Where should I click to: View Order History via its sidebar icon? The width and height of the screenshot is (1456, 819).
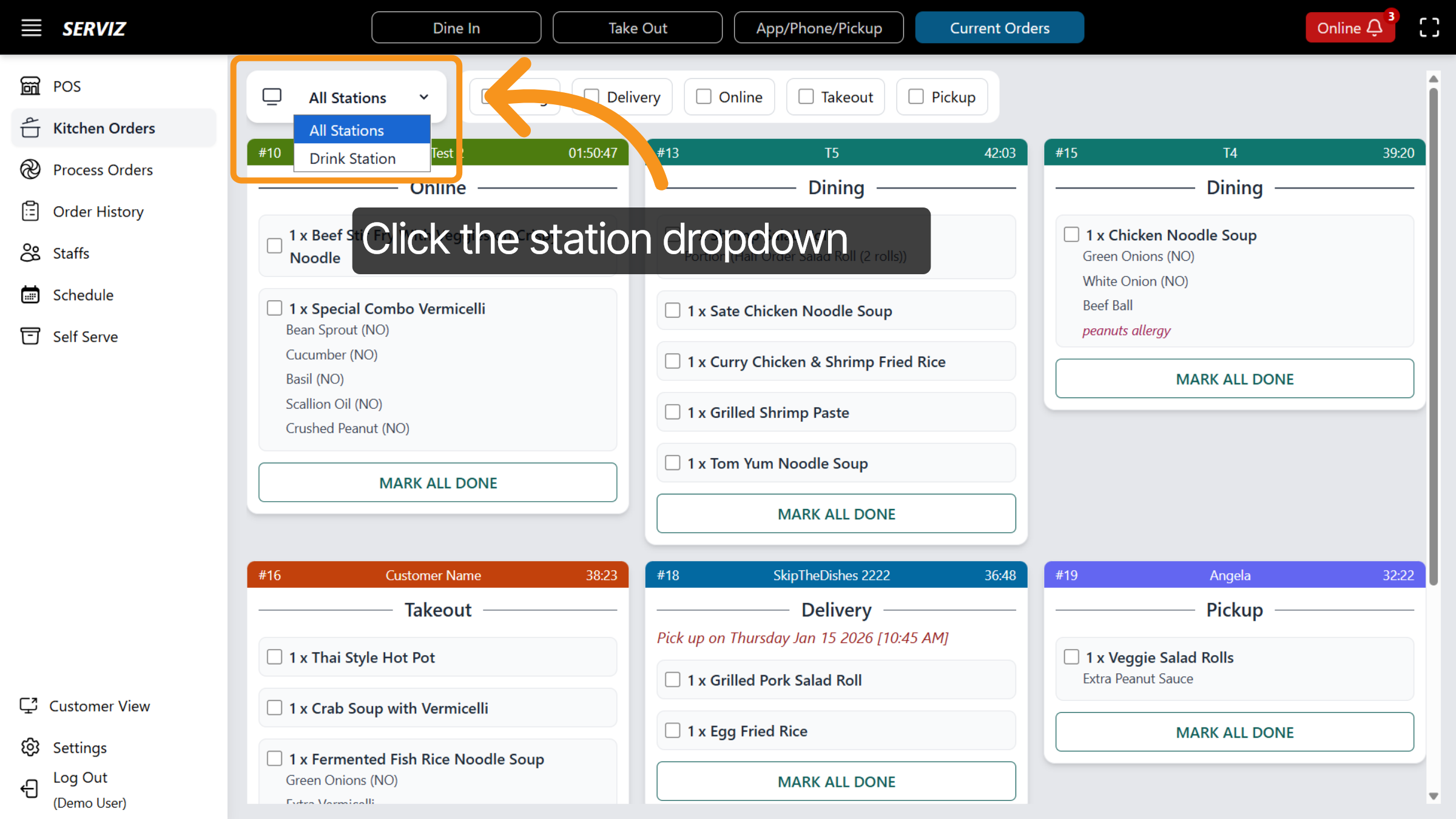tap(31, 211)
